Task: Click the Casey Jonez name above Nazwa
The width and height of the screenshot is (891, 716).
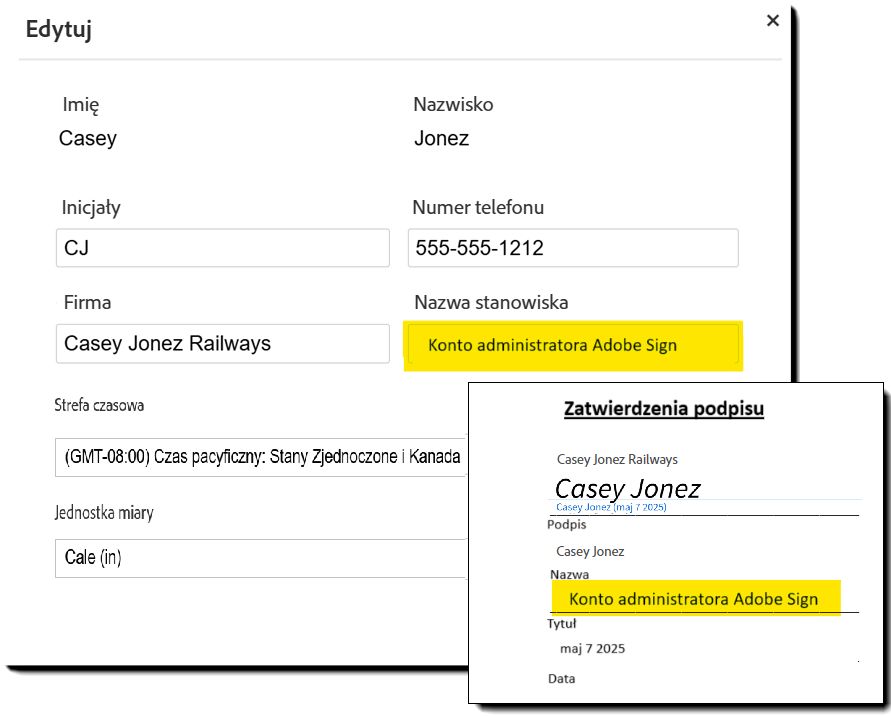Action: click(590, 551)
